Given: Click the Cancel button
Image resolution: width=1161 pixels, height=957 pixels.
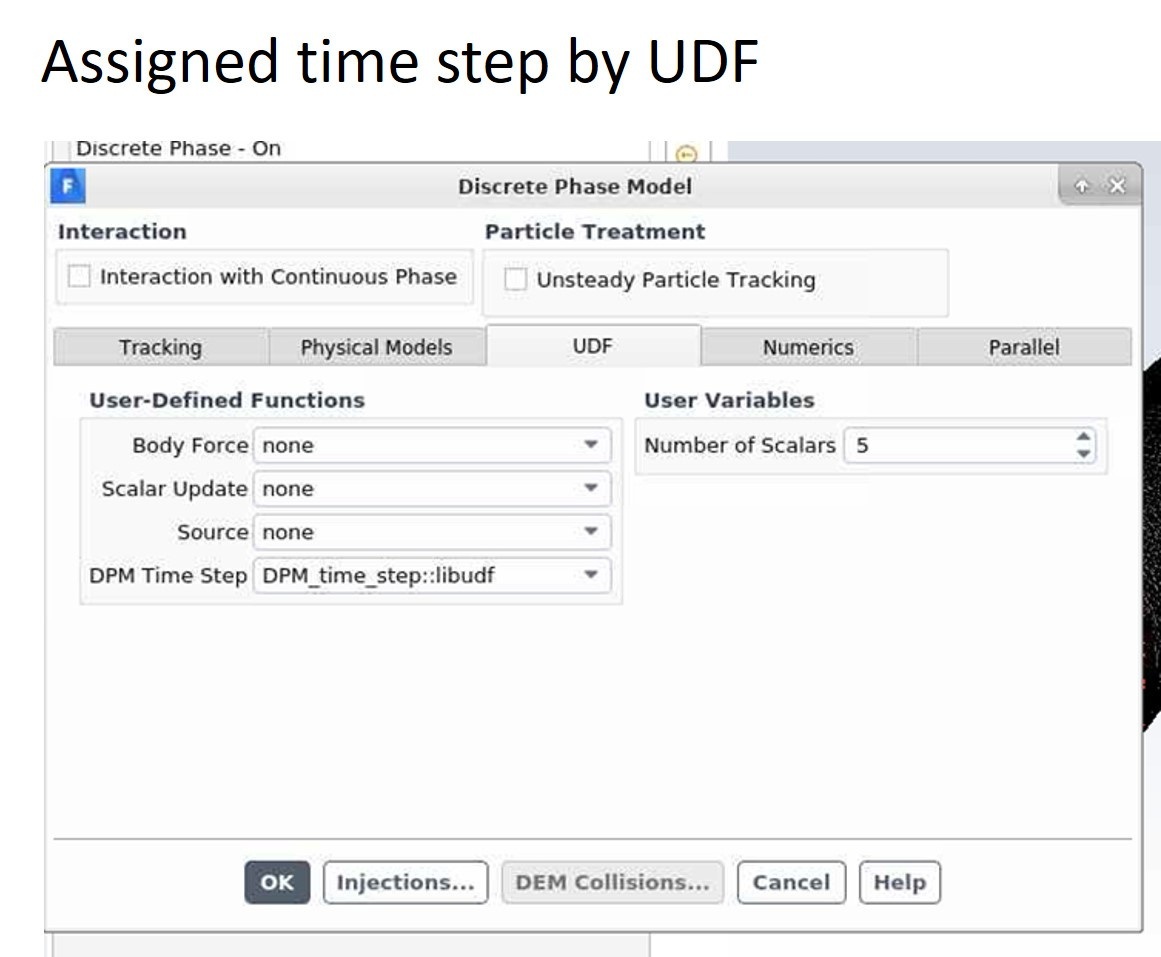Looking at the screenshot, I should pyautogui.click(x=792, y=882).
